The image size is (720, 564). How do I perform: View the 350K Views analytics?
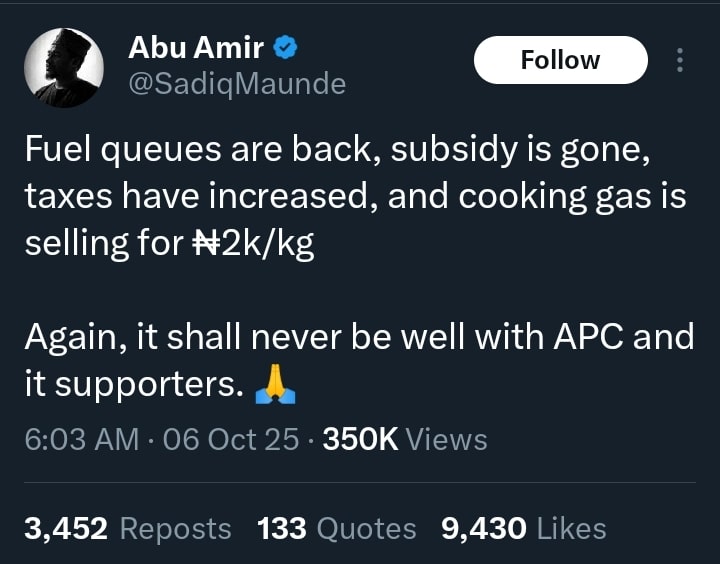pos(405,439)
